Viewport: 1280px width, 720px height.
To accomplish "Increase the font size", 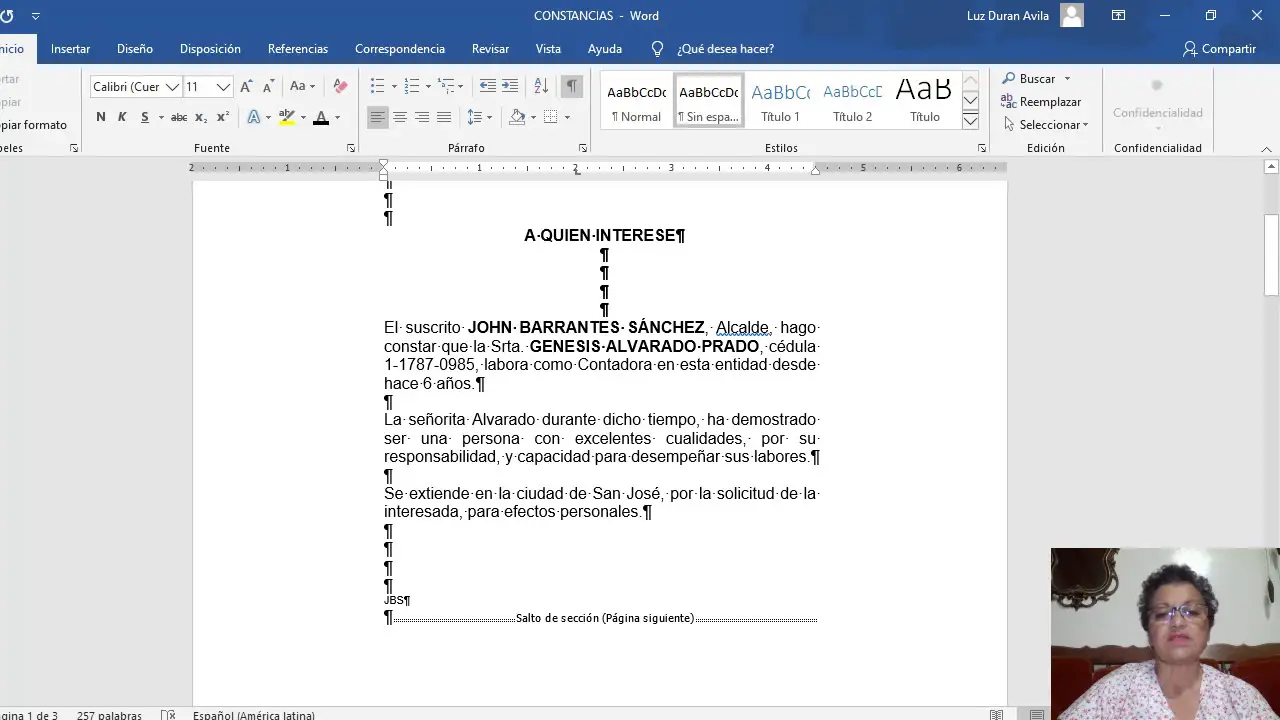I will [x=246, y=86].
